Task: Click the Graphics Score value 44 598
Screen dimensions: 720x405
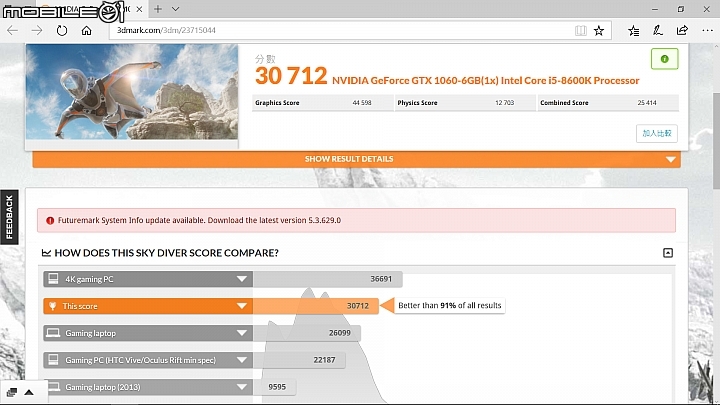Action: click(362, 103)
